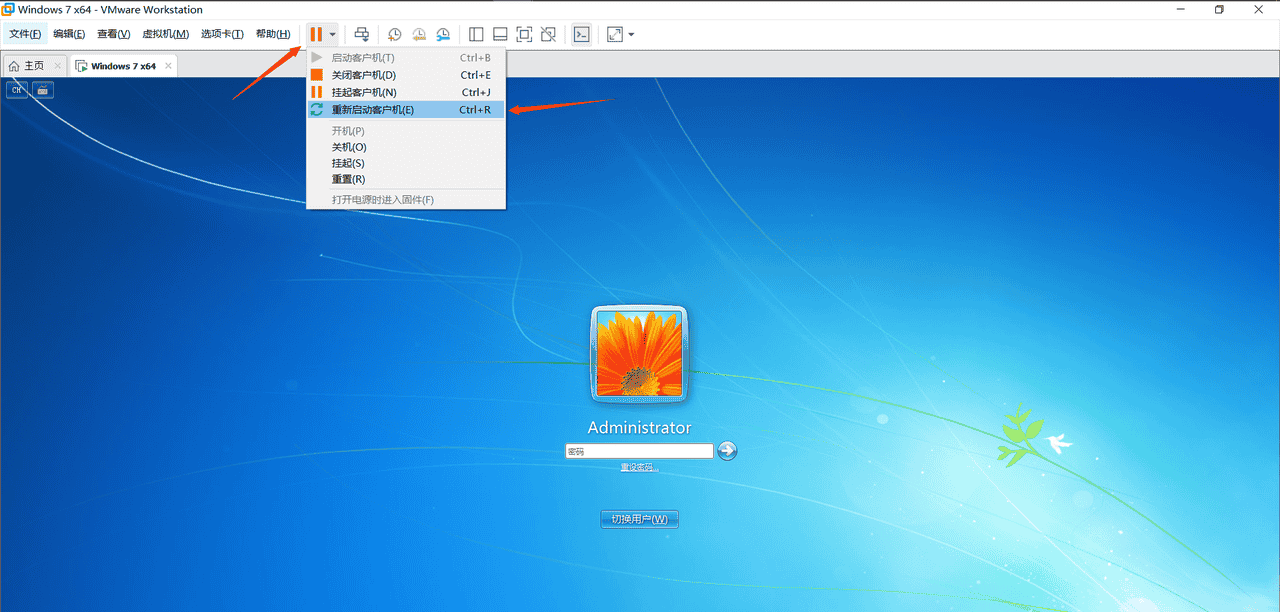Click the show console view icon
The height and width of the screenshot is (612, 1280).
(x=581, y=33)
